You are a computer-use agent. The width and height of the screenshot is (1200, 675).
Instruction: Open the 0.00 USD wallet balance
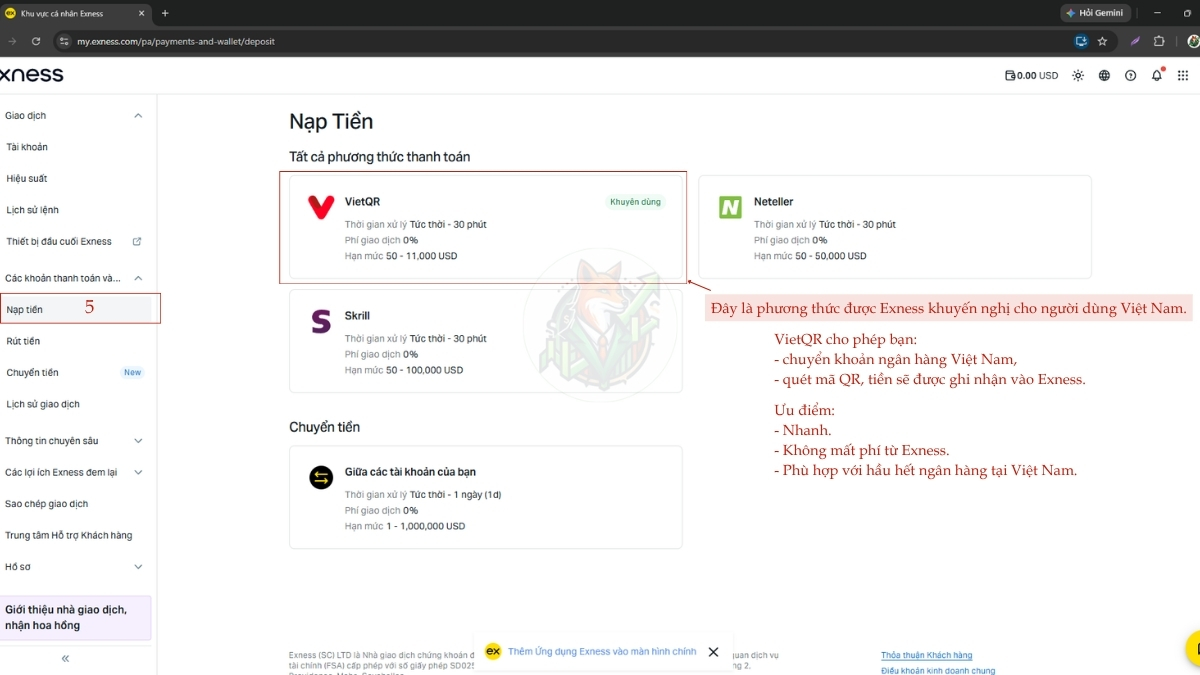[x=1031, y=75]
